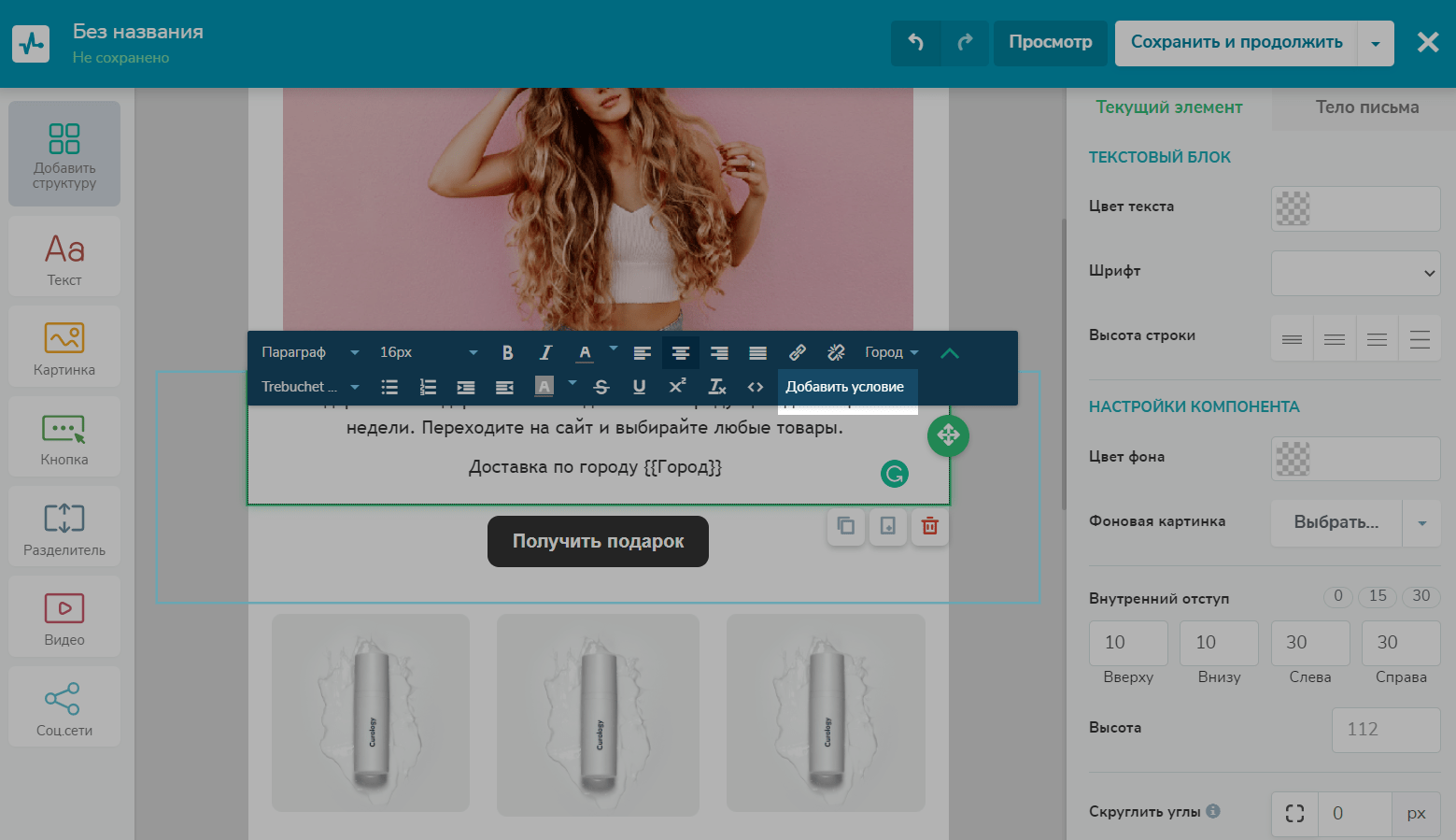Toggle center text alignment
Viewport: 1456px width, 840px height.
tap(680, 352)
